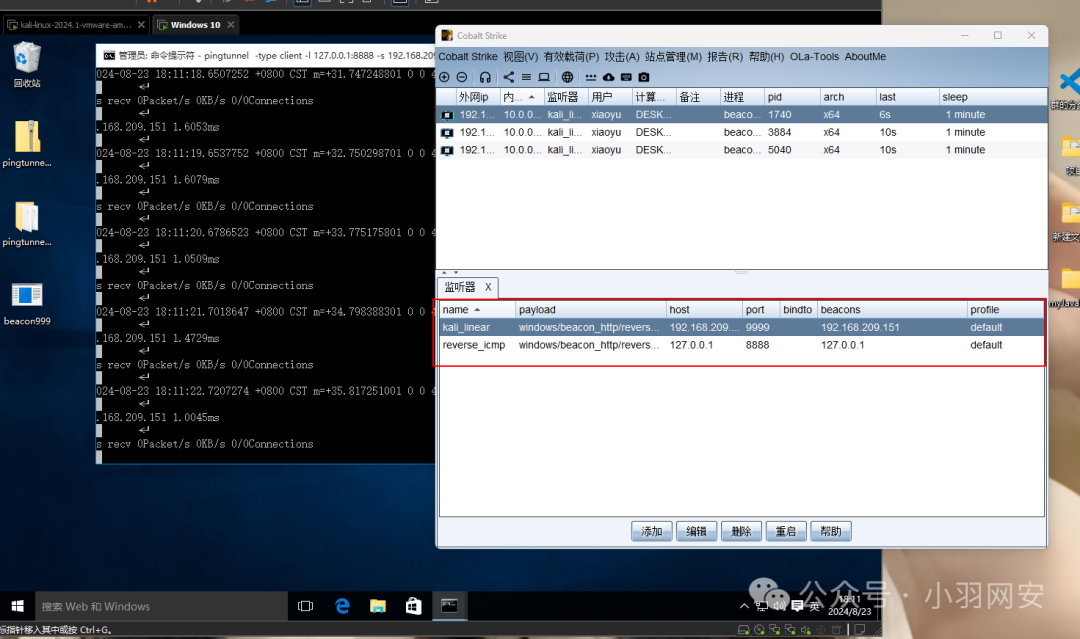Open the 站点管理(M) menu
1080x639 pixels.
(x=673, y=56)
